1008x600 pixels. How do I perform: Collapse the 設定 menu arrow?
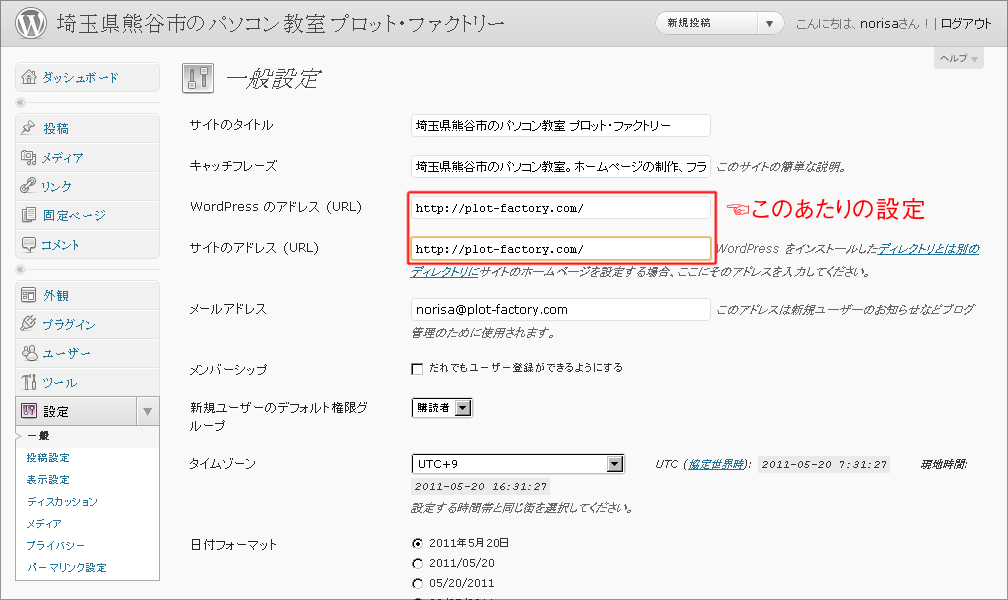[x=147, y=412]
